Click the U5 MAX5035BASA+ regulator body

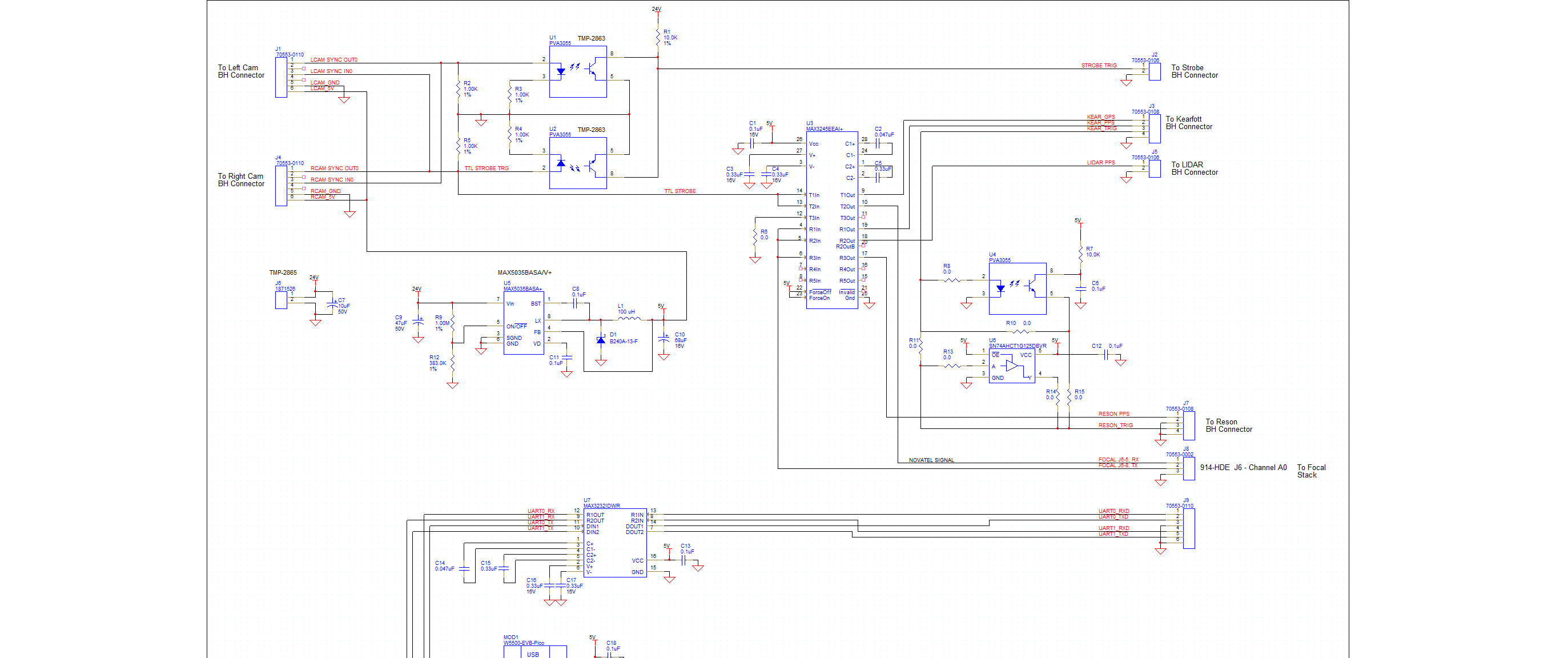click(524, 323)
